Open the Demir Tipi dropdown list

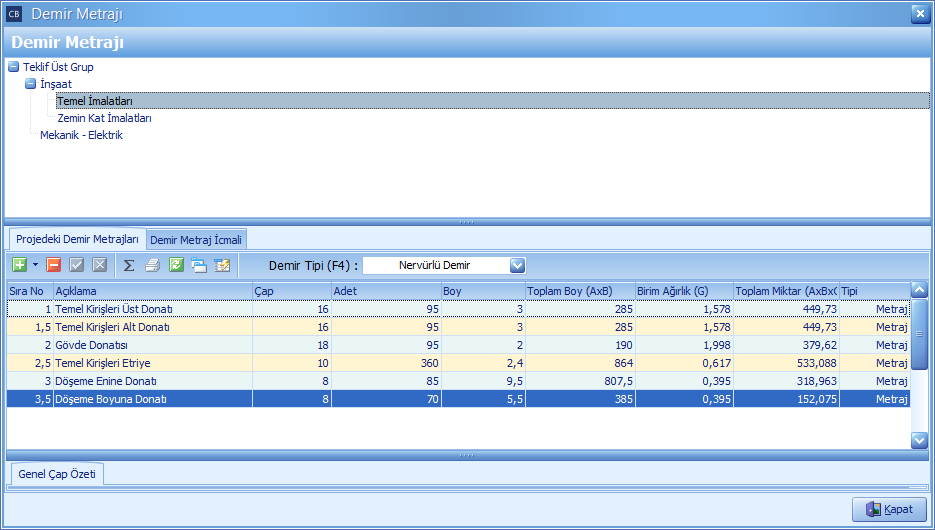click(x=517, y=265)
